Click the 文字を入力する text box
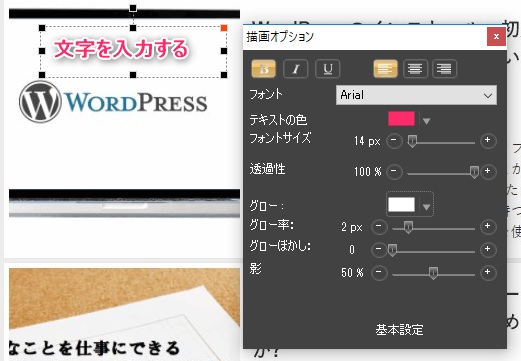This screenshot has height=361, width=521. pos(133,51)
